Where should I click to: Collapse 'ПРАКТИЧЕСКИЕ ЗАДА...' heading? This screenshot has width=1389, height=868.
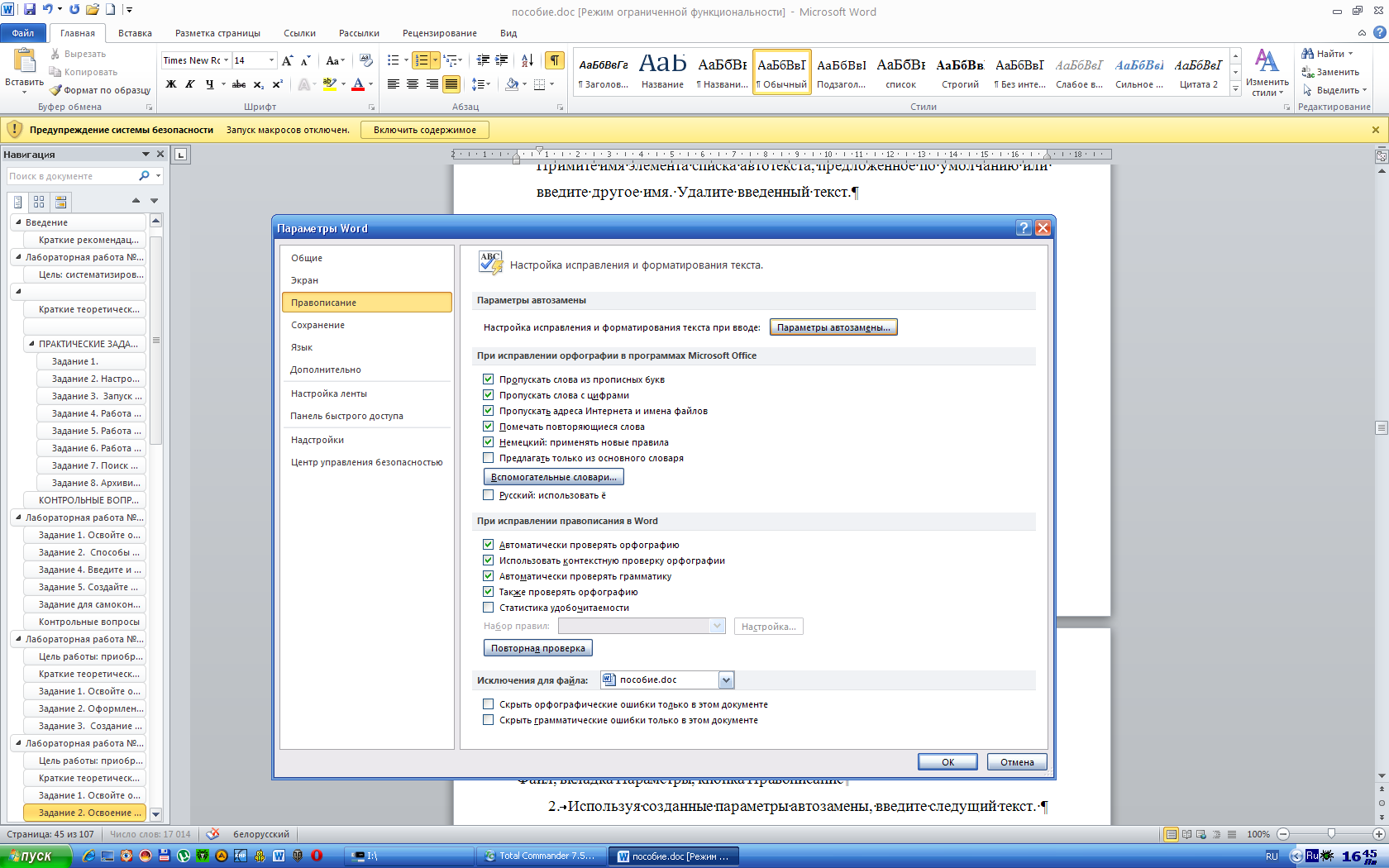coord(31,344)
